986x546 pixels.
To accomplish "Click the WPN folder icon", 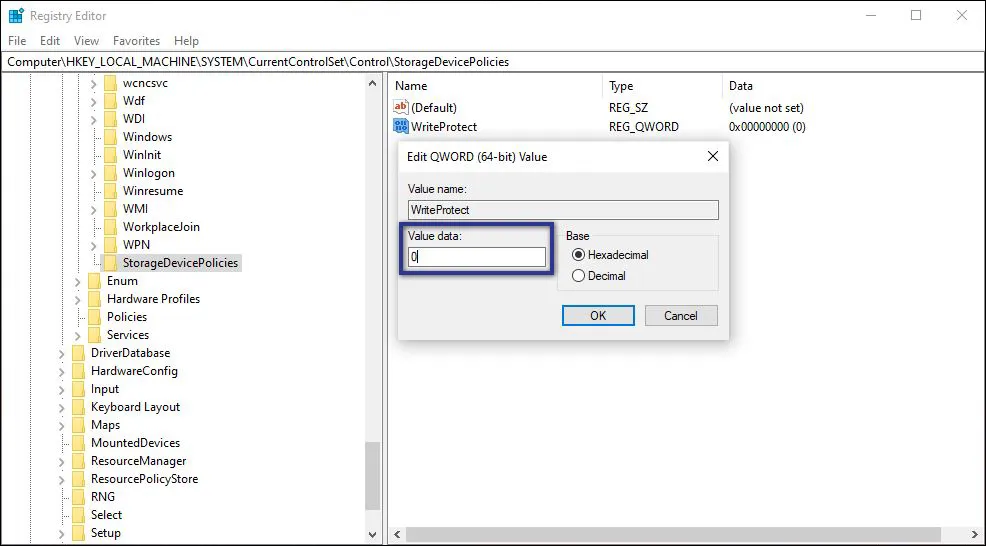I will (111, 245).
